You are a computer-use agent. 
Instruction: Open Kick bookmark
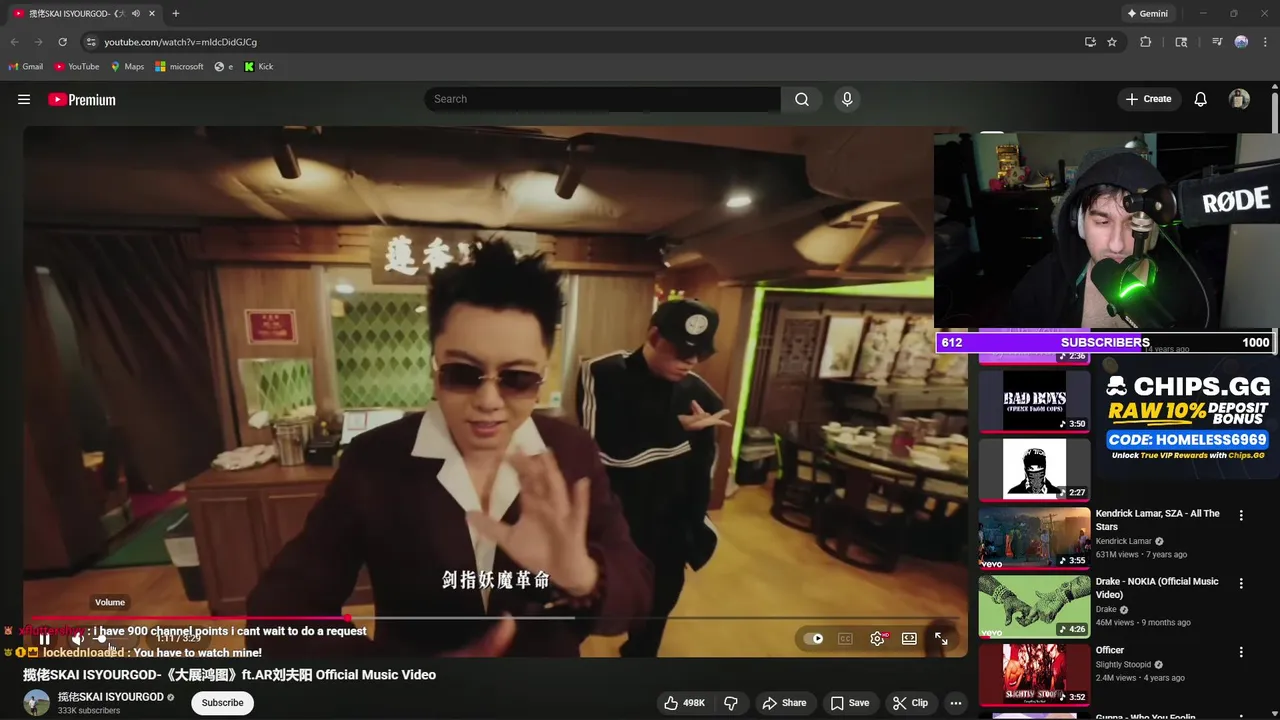pyautogui.click(x=259, y=67)
